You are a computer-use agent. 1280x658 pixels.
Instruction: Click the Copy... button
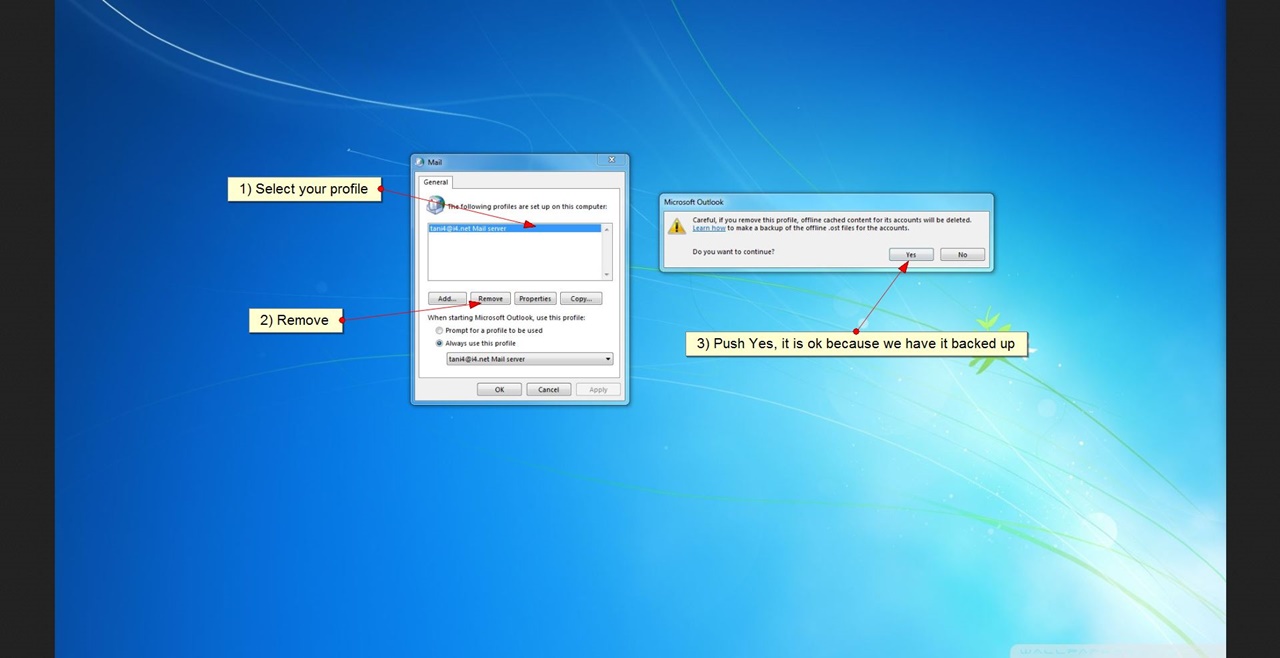coord(581,299)
